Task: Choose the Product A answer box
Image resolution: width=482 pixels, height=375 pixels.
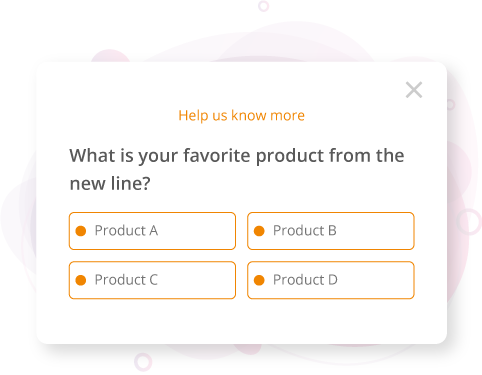Action: [x=152, y=231]
